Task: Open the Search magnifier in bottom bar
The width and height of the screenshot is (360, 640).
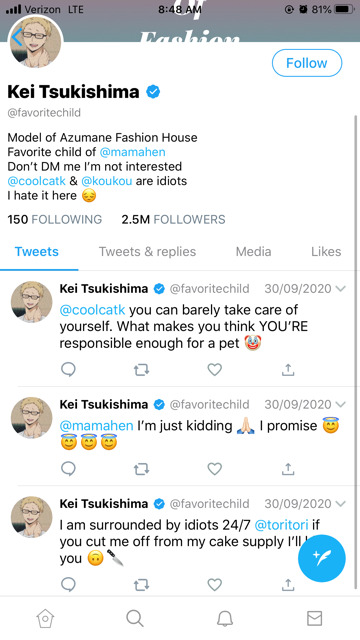Action: [x=135, y=618]
